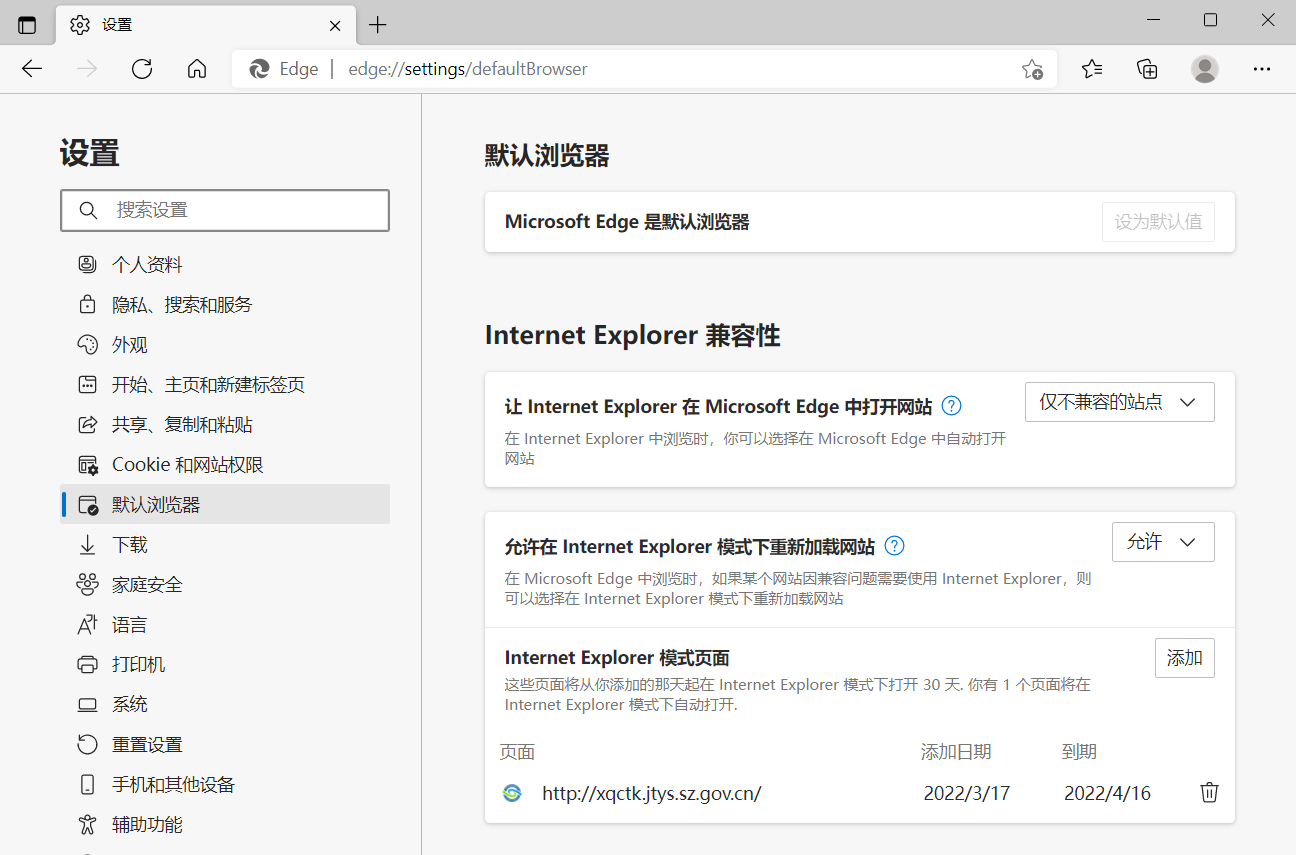Open the Settings and more menu
This screenshot has width=1296, height=855.
pyautogui.click(x=1262, y=68)
